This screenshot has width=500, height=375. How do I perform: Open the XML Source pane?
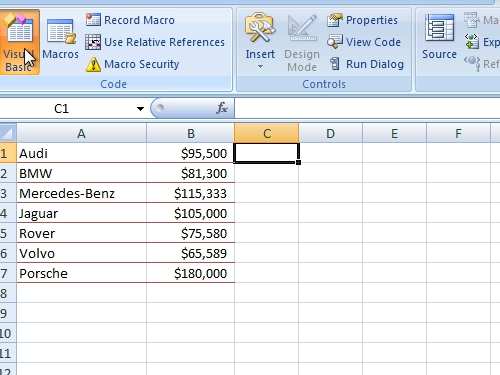(x=439, y=37)
